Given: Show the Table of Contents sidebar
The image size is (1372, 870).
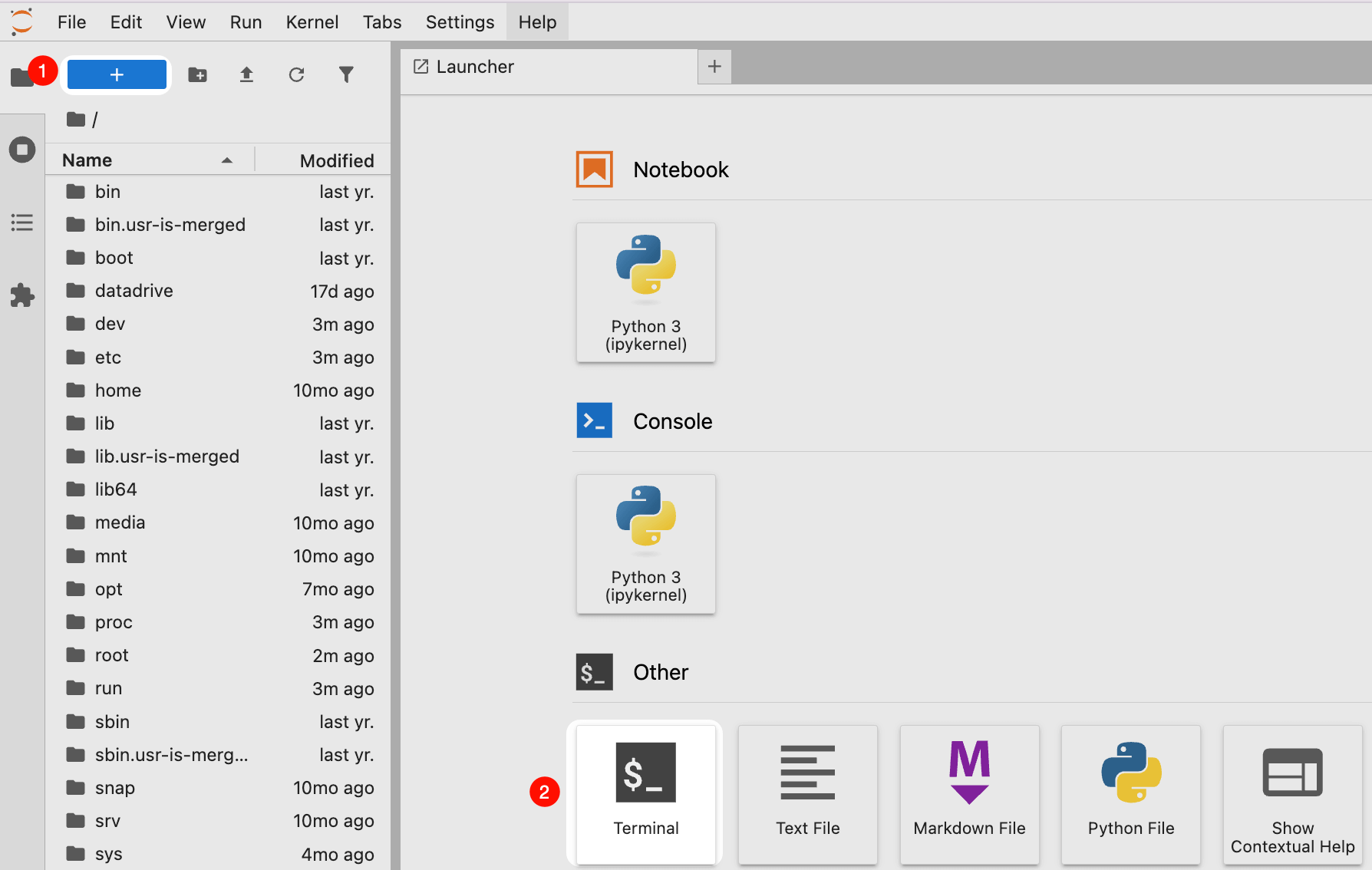Looking at the screenshot, I should pyautogui.click(x=22, y=222).
